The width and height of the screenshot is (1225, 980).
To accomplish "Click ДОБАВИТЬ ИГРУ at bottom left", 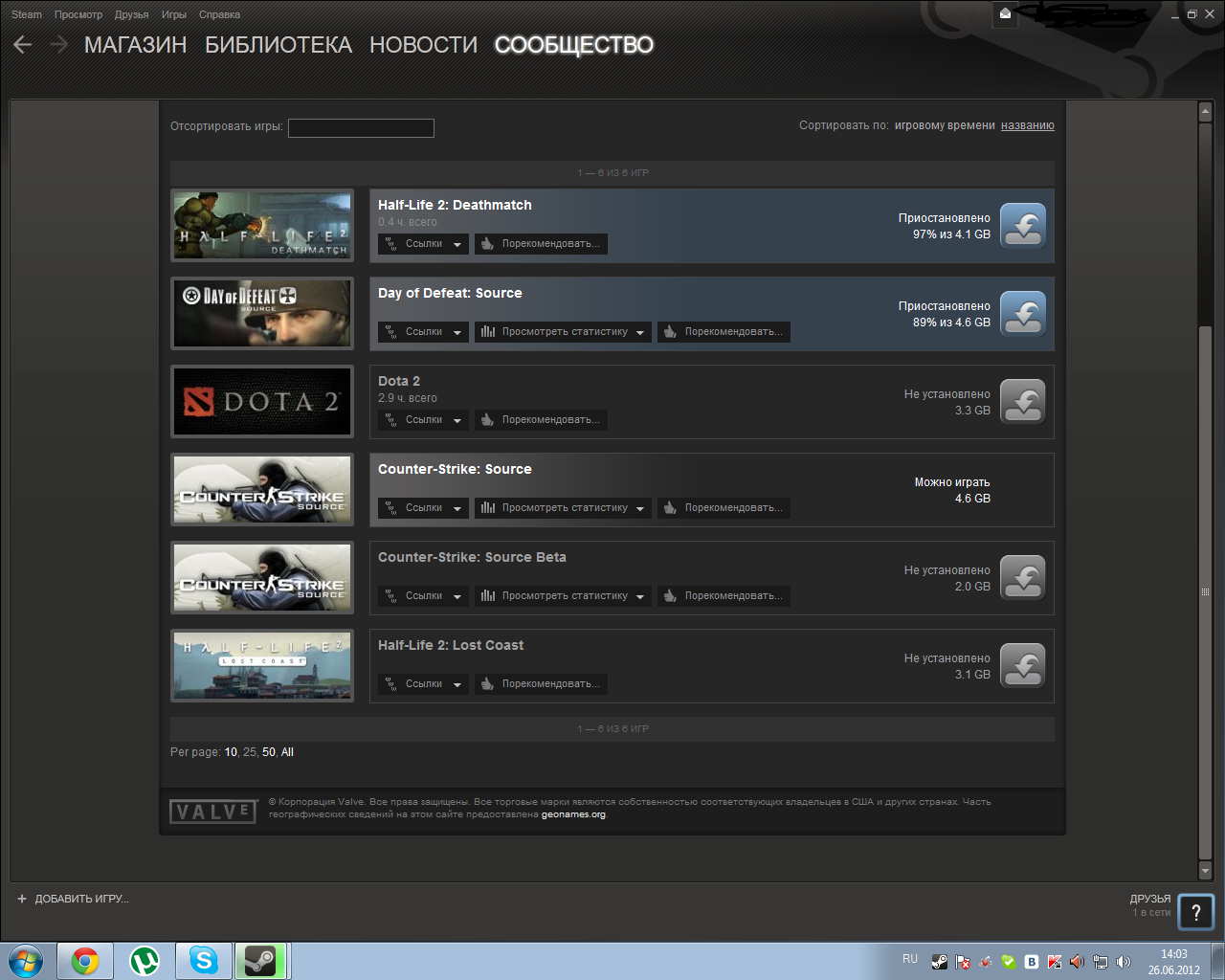I will [81, 899].
